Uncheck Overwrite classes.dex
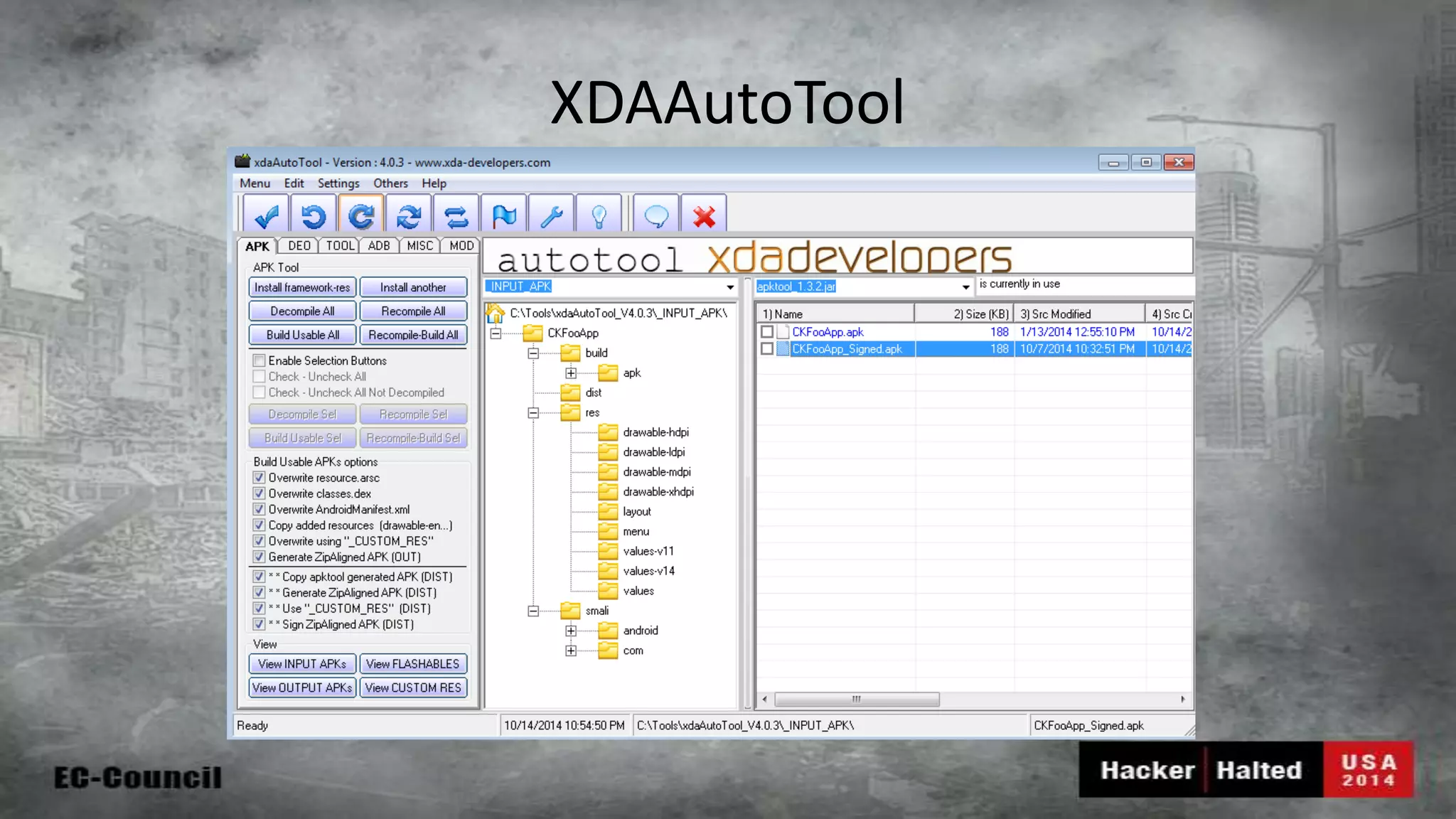Image resolution: width=1456 pixels, height=819 pixels. click(x=259, y=493)
